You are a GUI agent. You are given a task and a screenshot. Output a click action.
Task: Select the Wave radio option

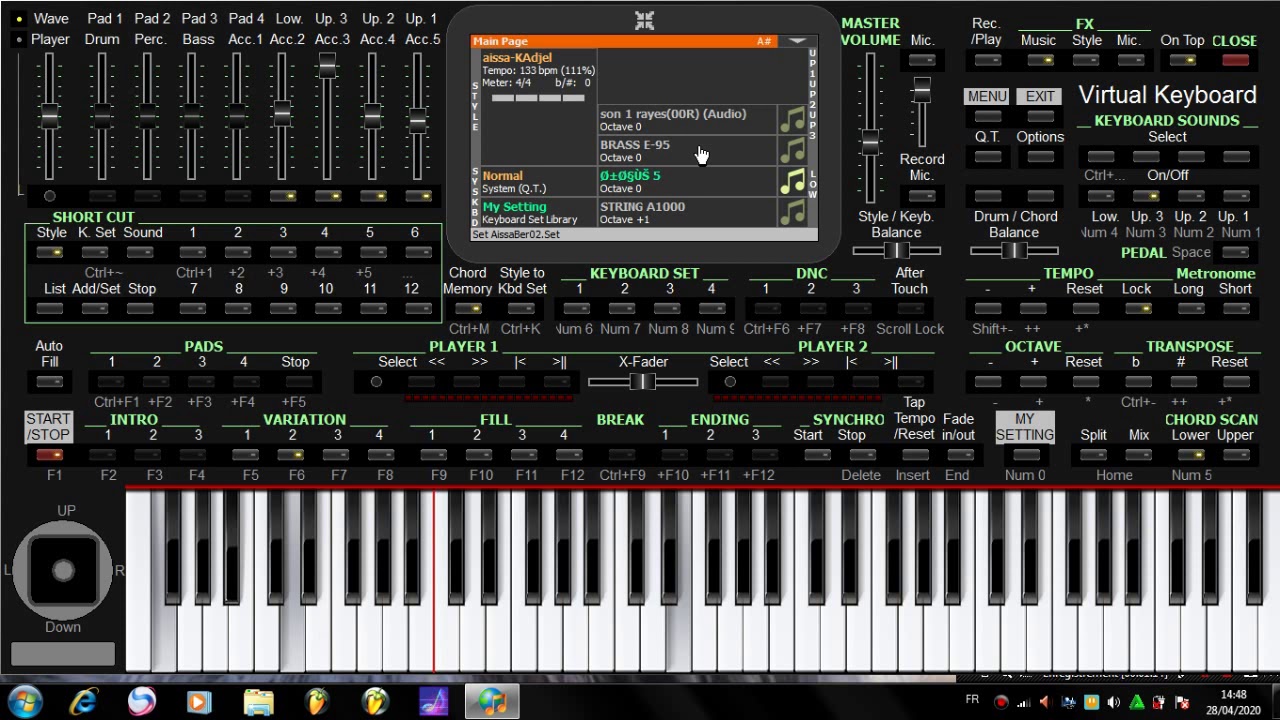(20, 19)
